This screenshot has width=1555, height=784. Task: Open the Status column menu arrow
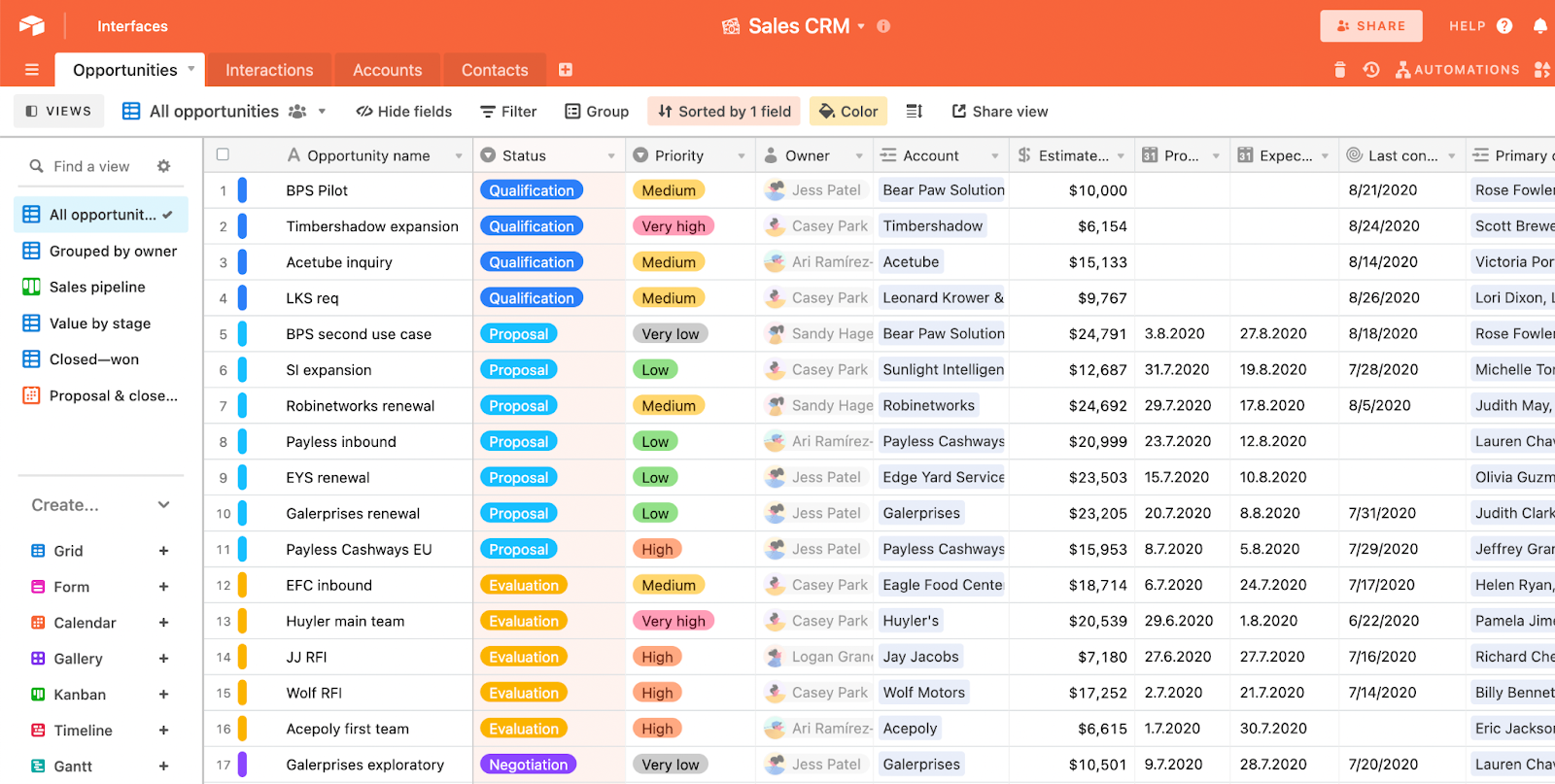click(611, 155)
